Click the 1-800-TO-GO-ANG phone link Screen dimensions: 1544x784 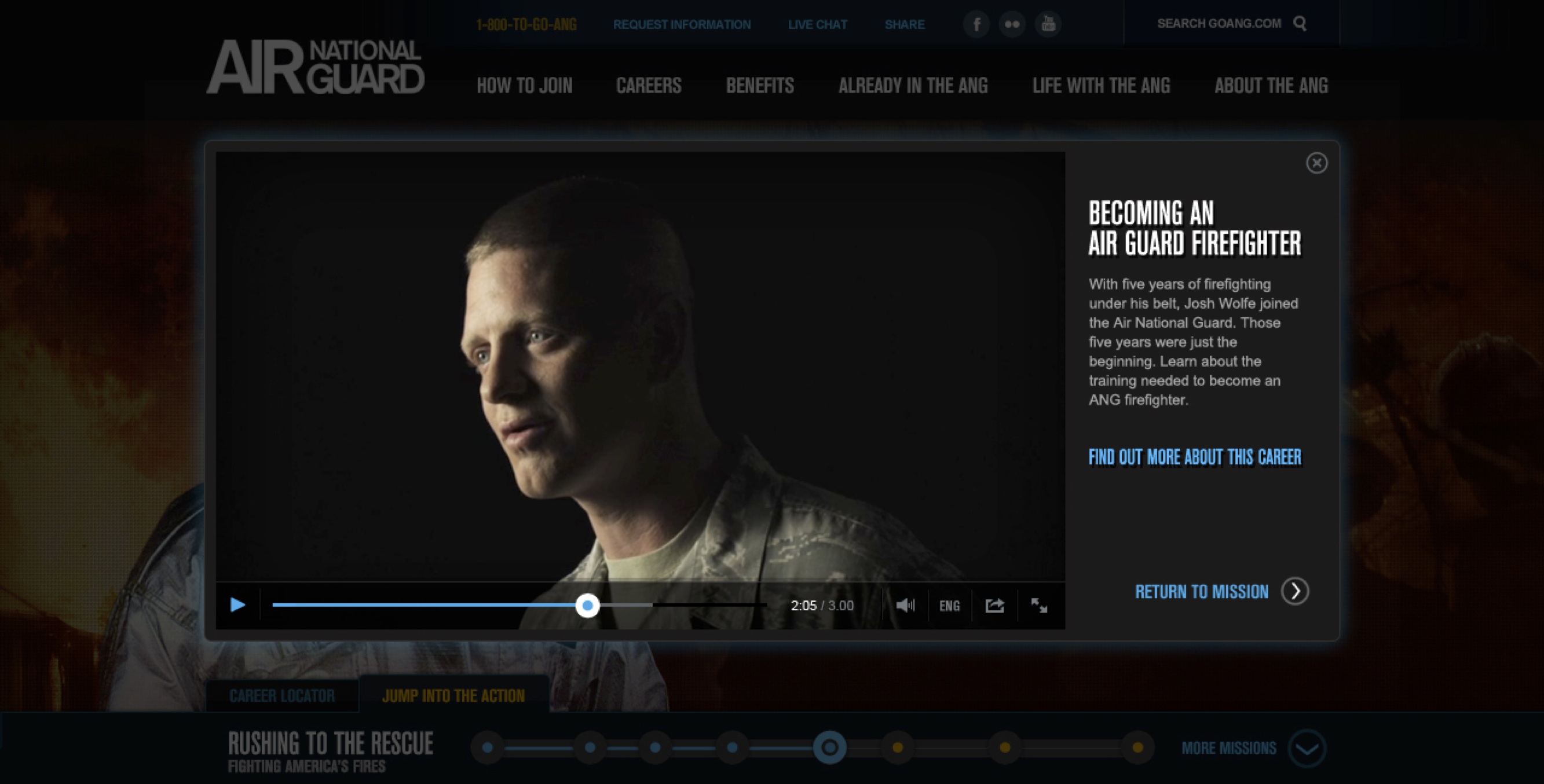(526, 24)
